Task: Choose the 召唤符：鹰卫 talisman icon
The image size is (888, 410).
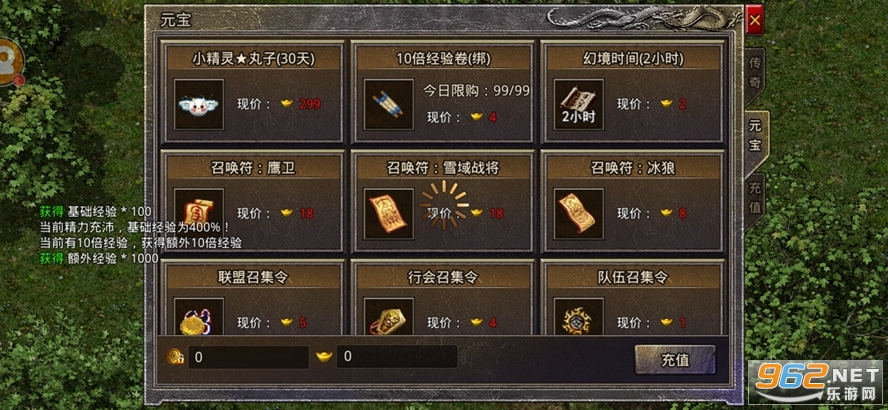Action: coord(199,213)
